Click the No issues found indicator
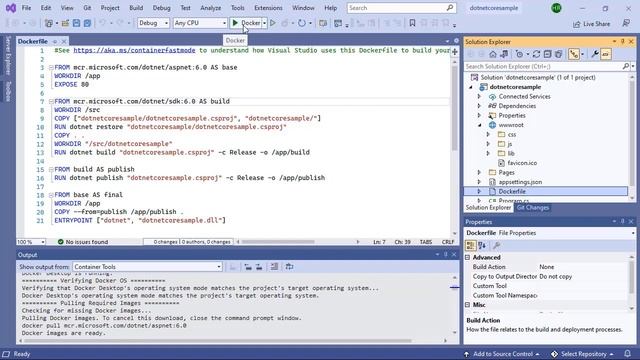Image resolution: width=640 pixels, height=360 pixels. tap(83, 242)
